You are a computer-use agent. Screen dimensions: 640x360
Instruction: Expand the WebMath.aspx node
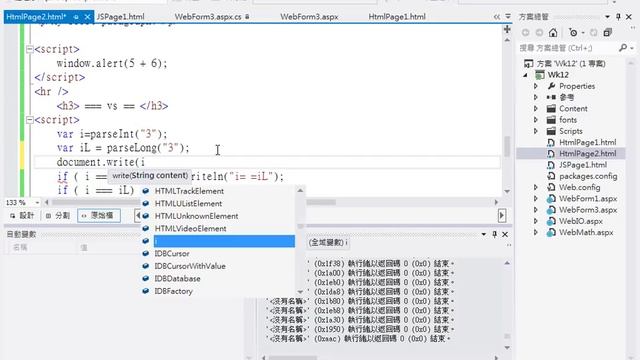tap(536, 233)
